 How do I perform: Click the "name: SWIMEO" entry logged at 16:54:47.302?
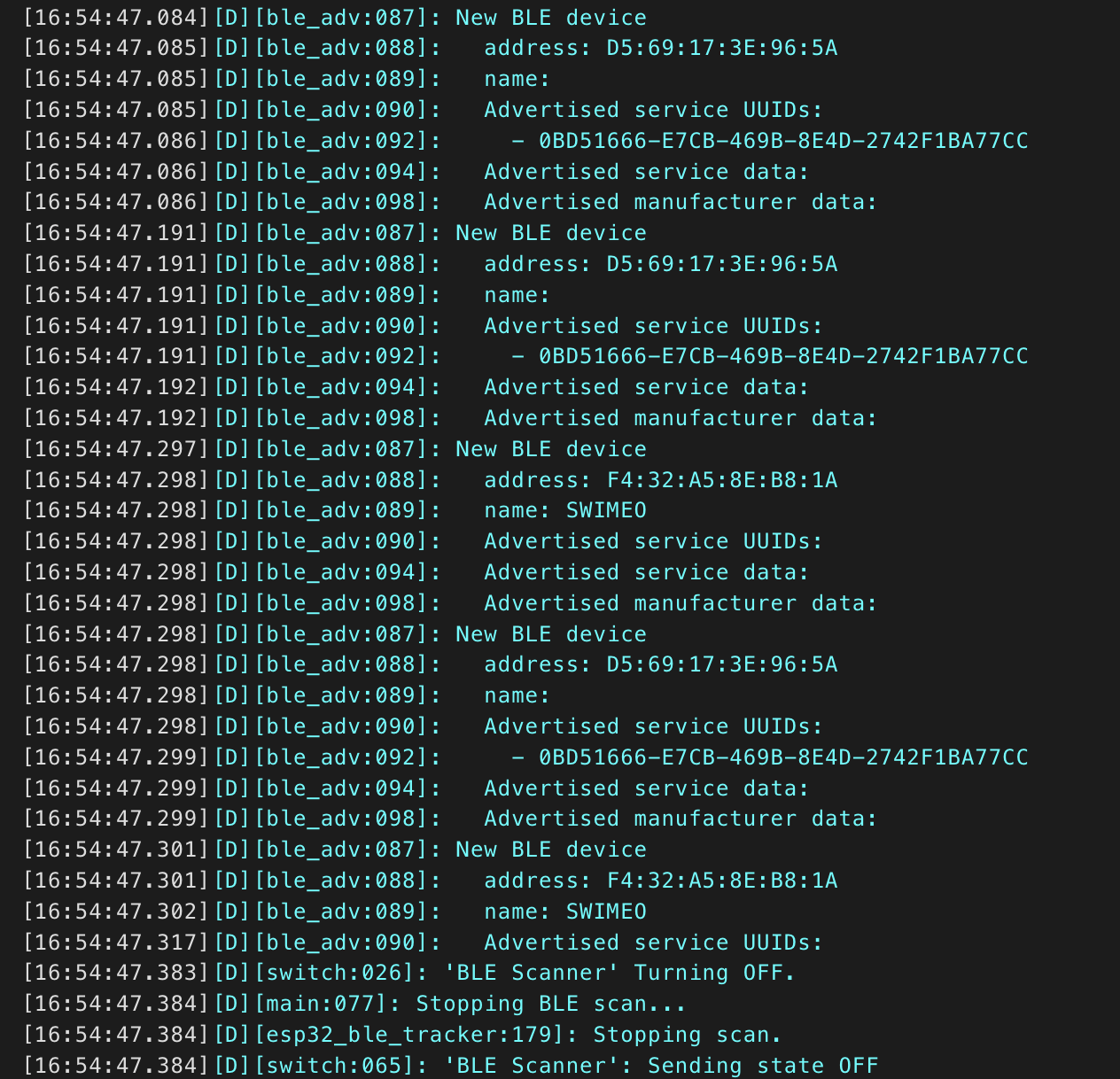(x=564, y=912)
